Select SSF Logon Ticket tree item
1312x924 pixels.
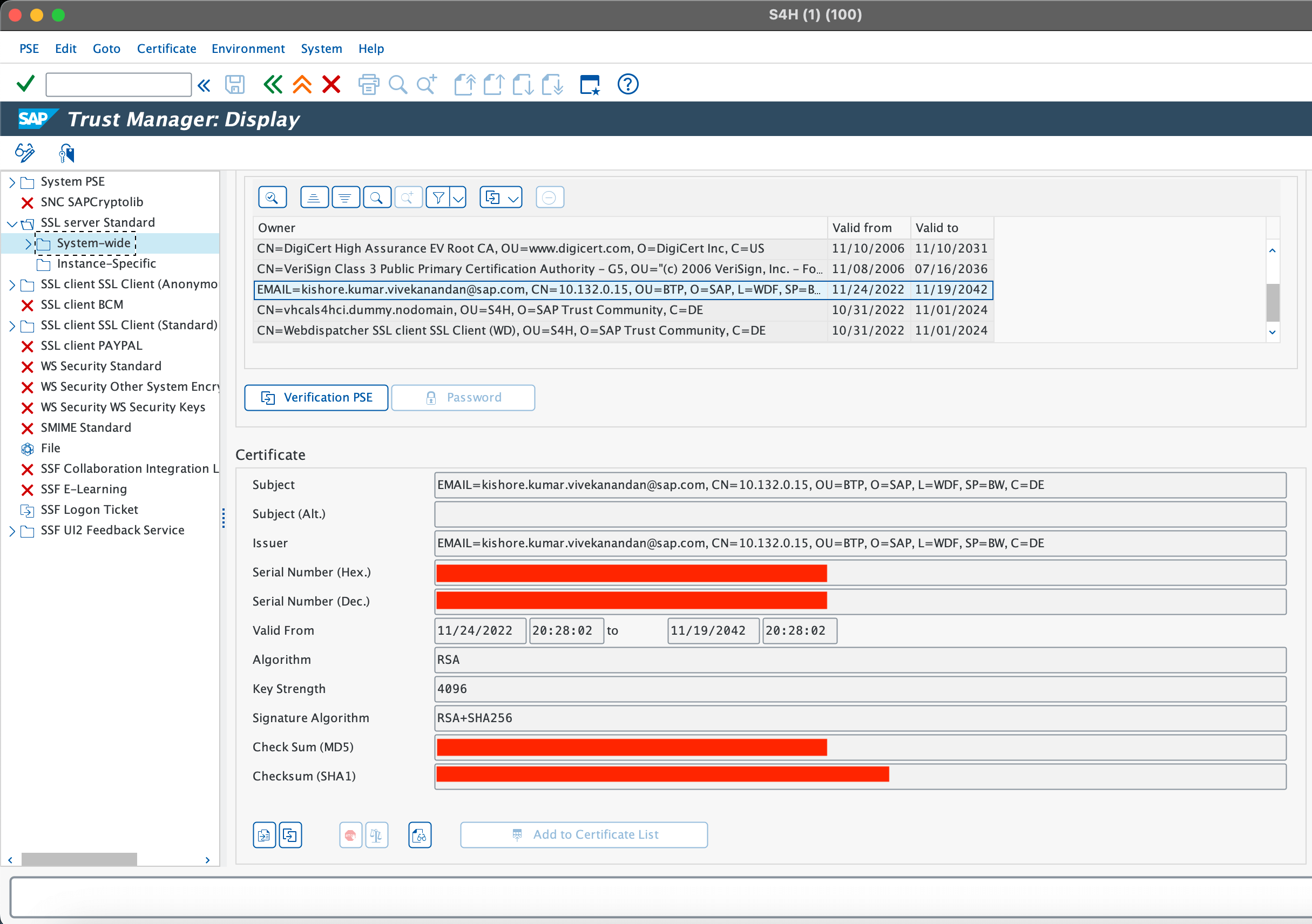[89, 510]
